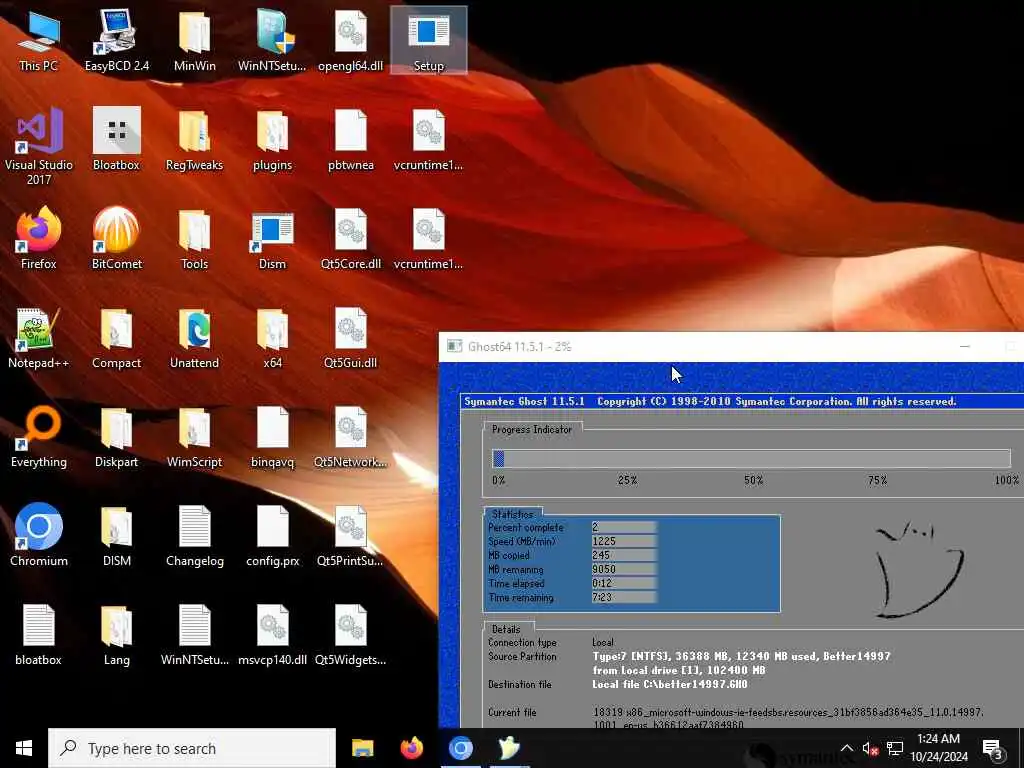Select the Qt5Widgets DLL file

point(351,635)
